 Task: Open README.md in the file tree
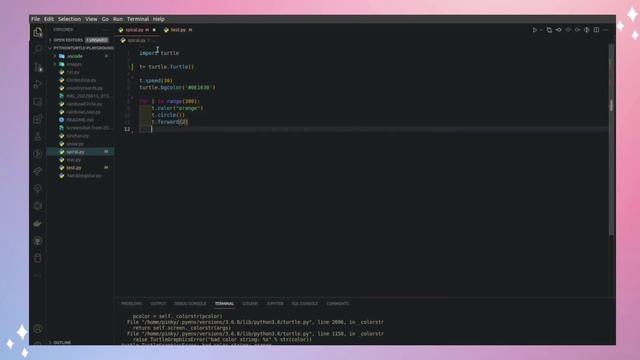(80, 120)
